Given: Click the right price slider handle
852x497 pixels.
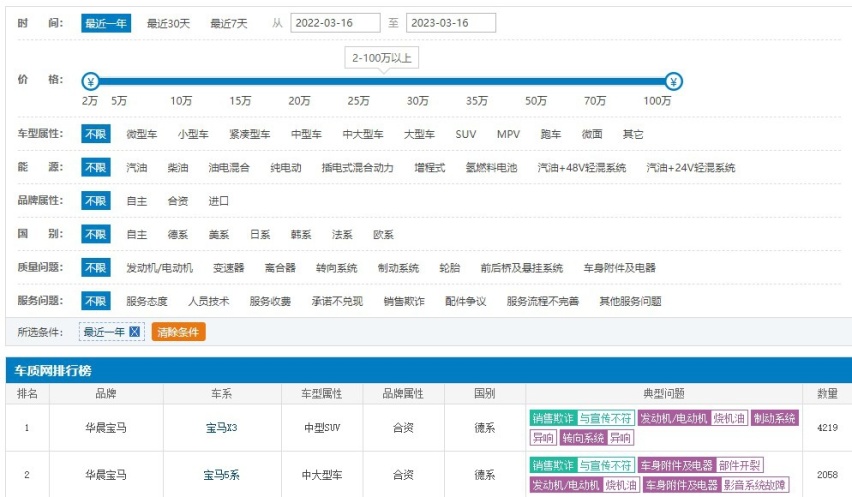Looking at the screenshot, I should (674, 82).
